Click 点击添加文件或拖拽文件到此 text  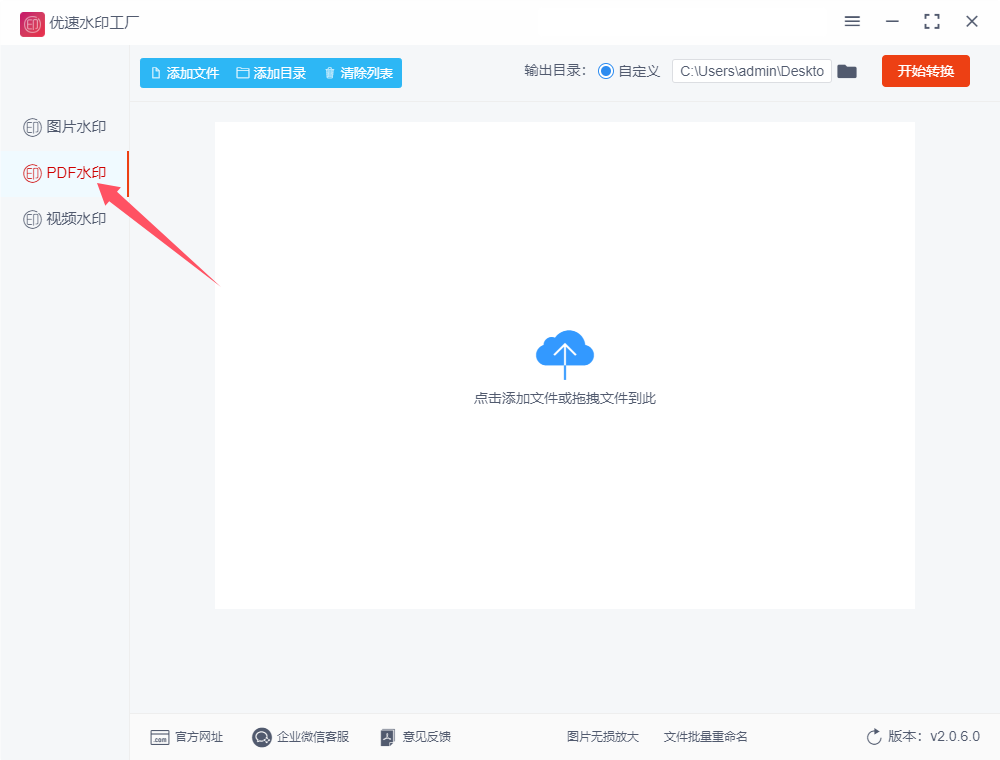tap(564, 398)
